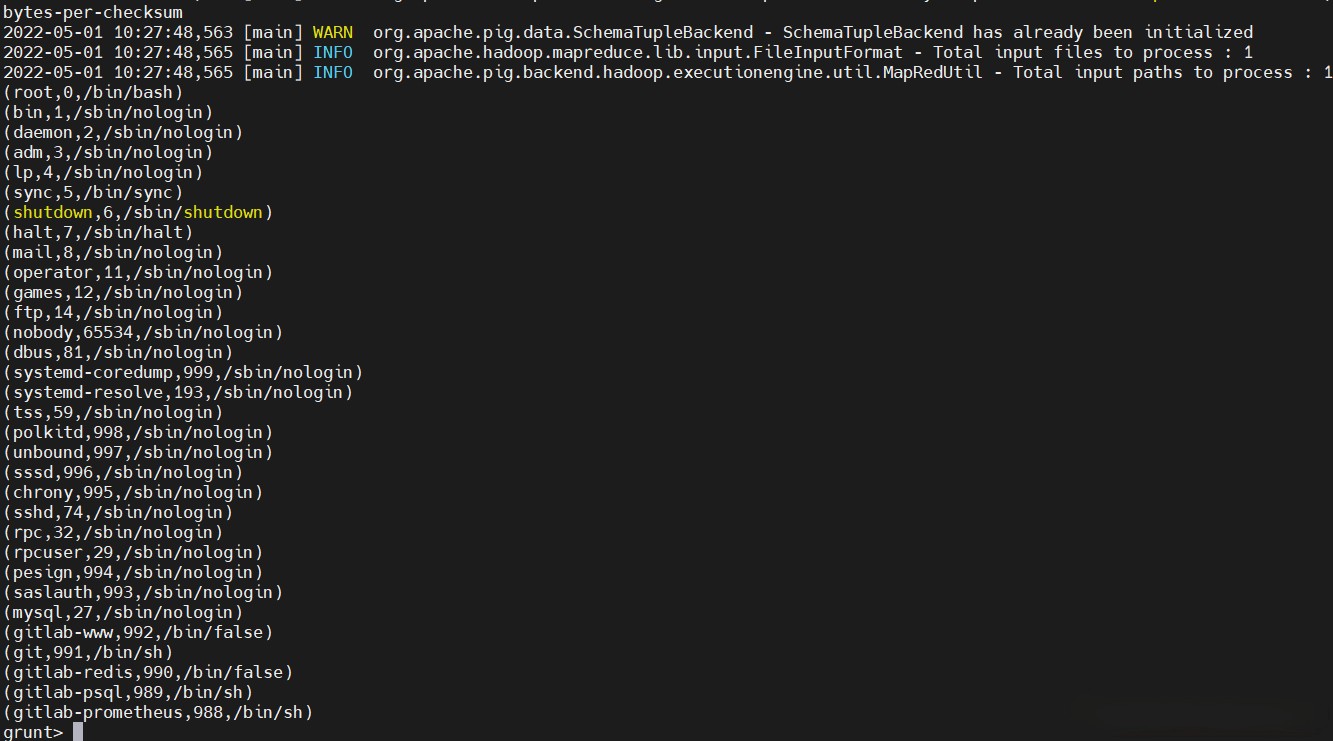The width and height of the screenshot is (1333, 741).
Task: Click the gitlab-psql,989 output line
Action: pyautogui.click(x=128, y=692)
